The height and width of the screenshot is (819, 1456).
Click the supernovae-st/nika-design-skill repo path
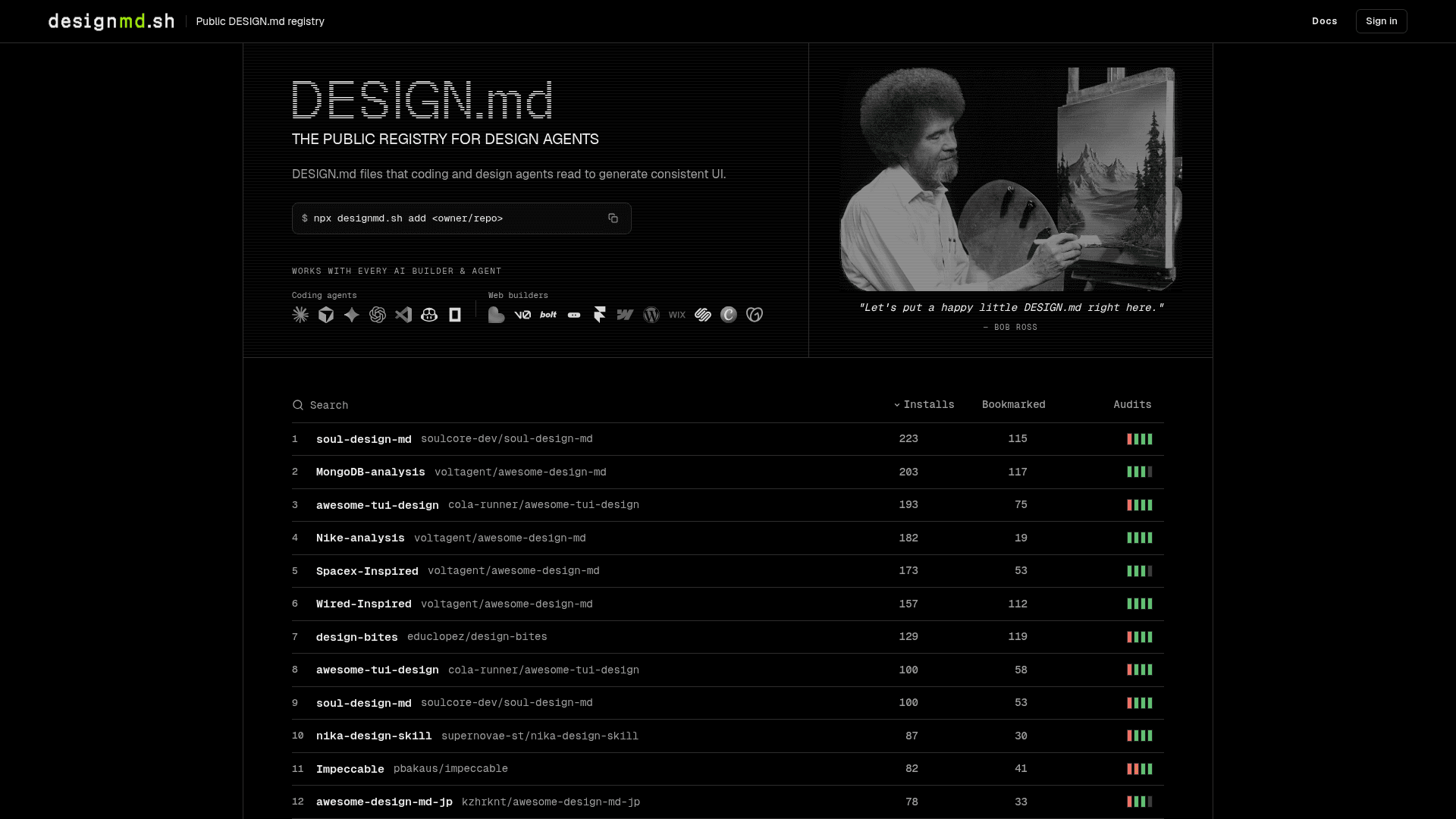pyautogui.click(x=540, y=736)
